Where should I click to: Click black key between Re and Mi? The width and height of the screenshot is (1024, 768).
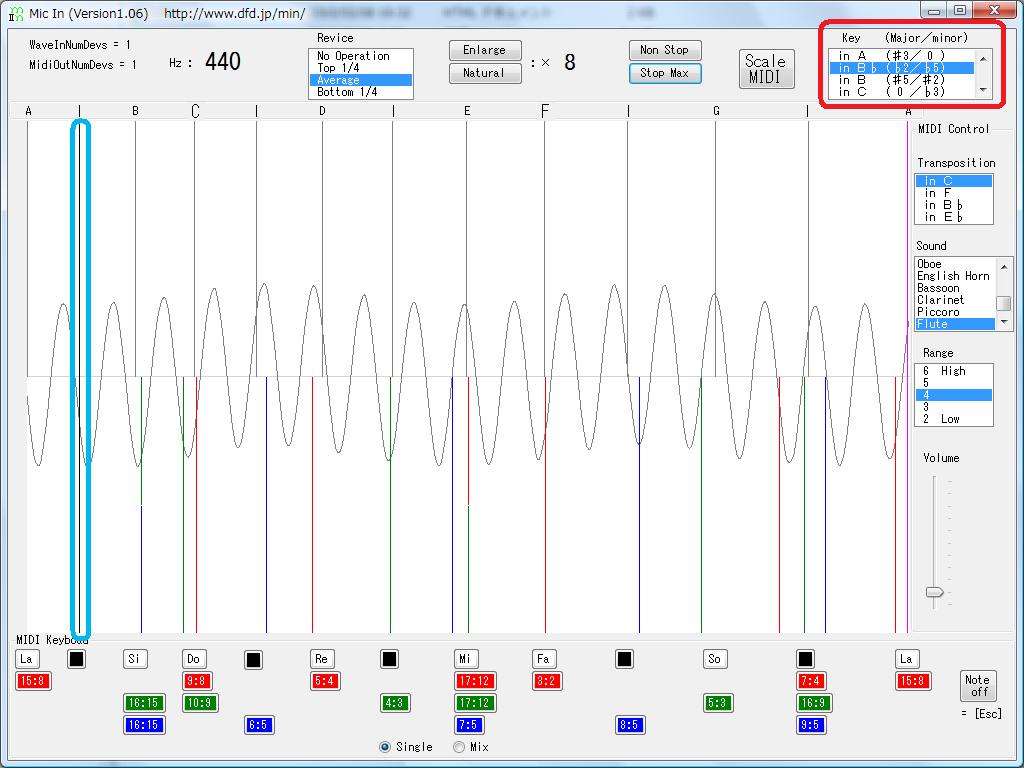click(389, 659)
